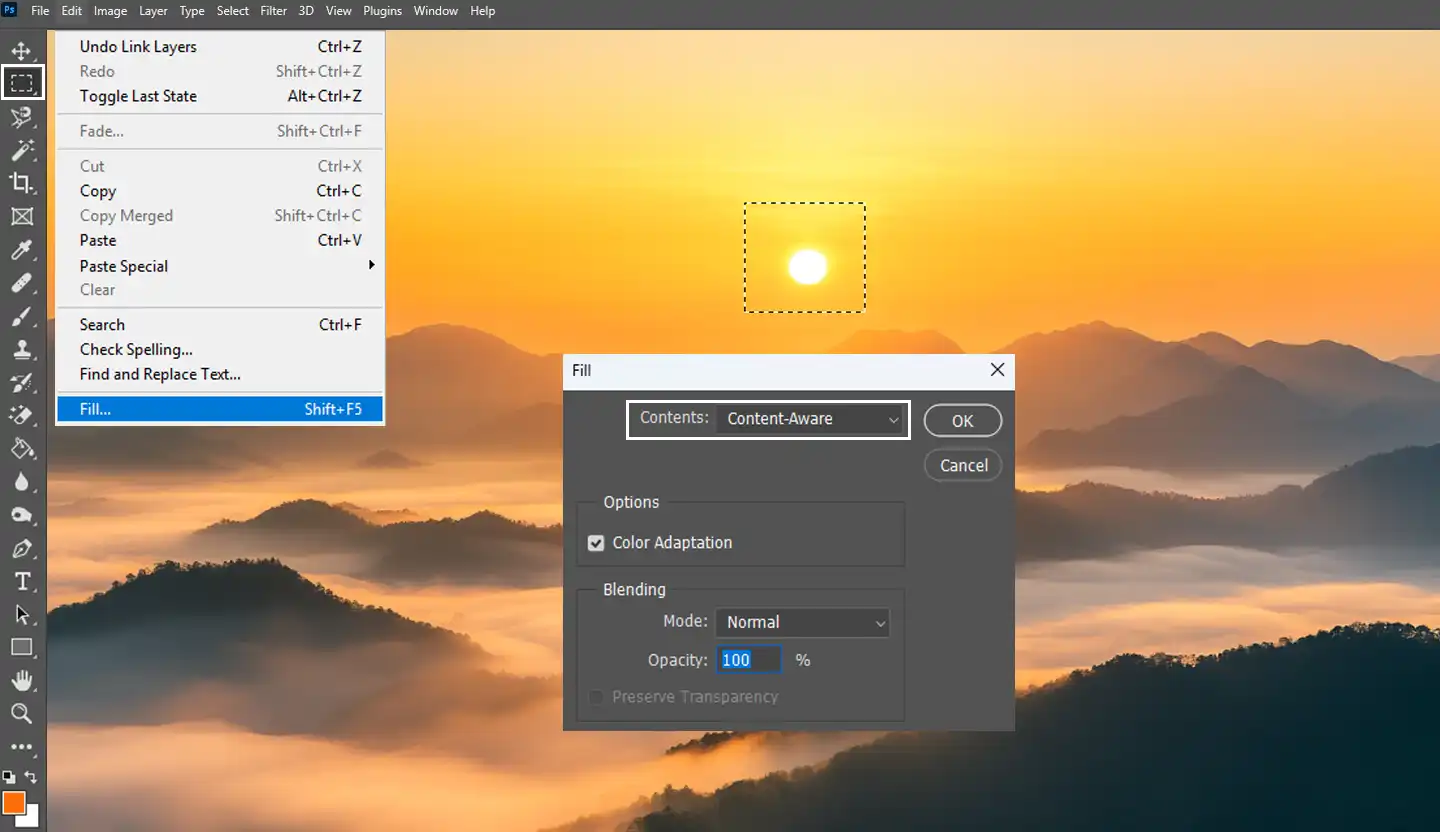
Task: Choose Search from the Edit menu
Action: [220, 325]
